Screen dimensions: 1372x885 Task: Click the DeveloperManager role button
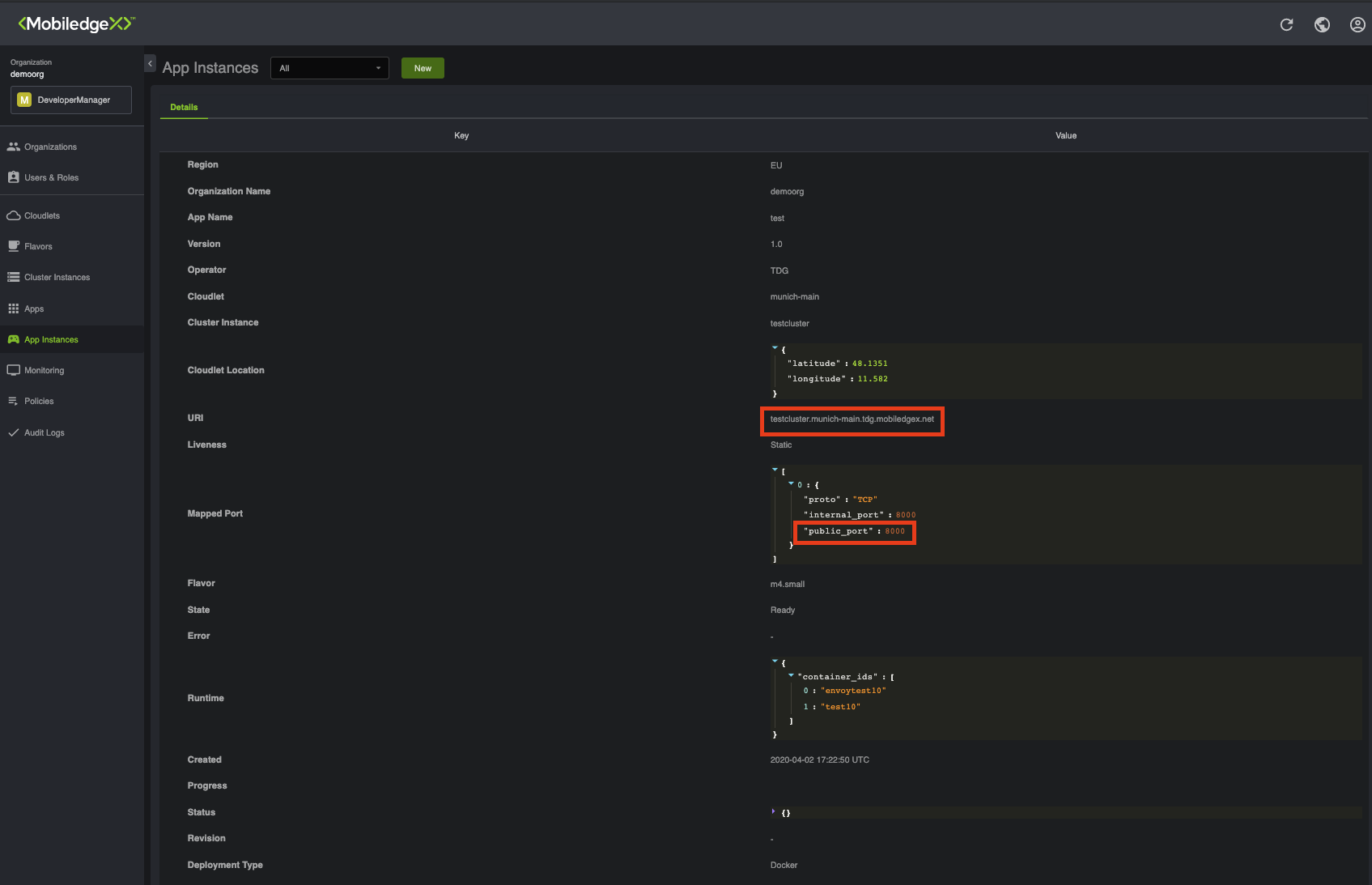click(x=71, y=100)
